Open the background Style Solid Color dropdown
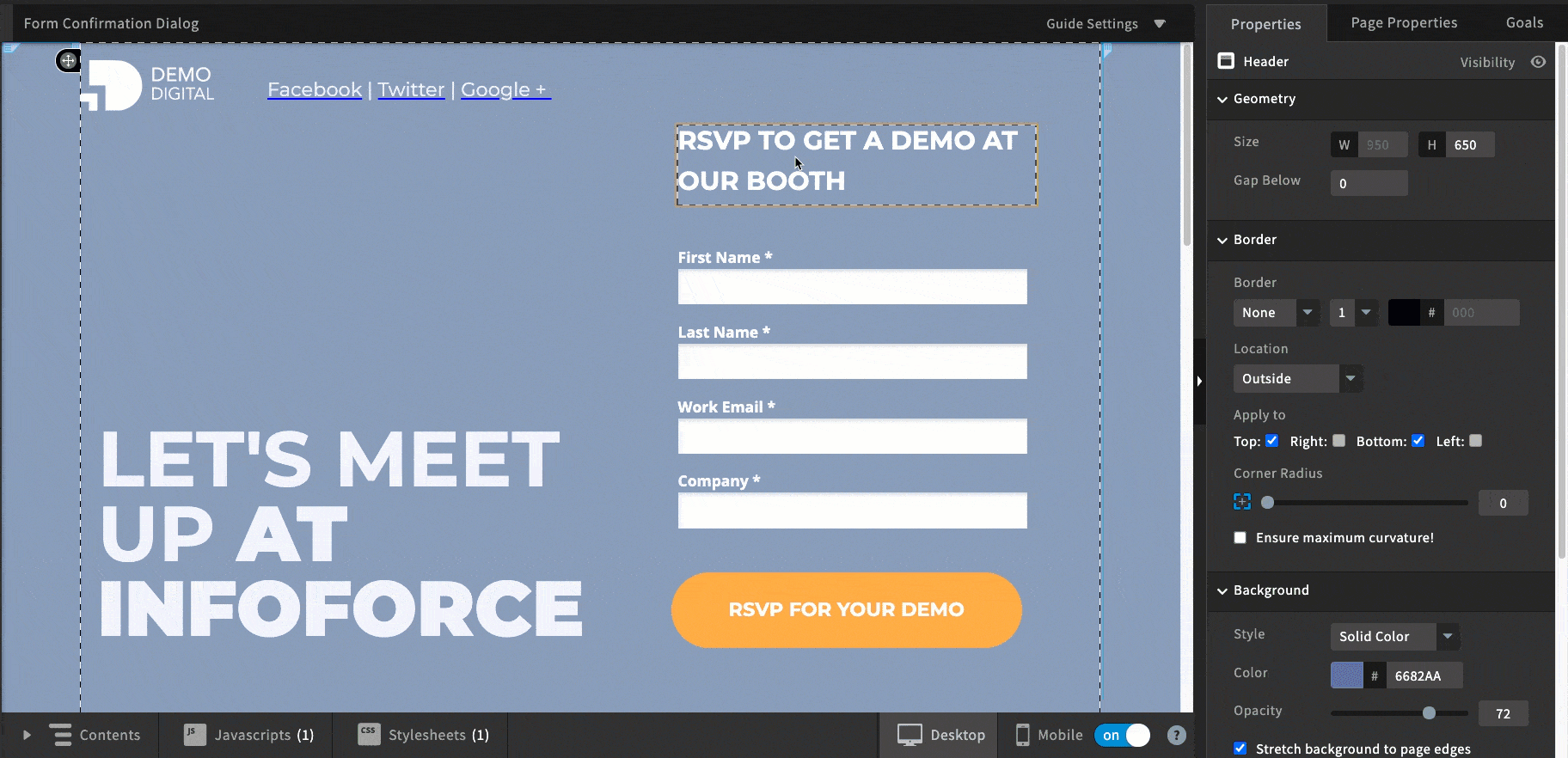This screenshot has width=1568, height=758. (x=1395, y=637)
